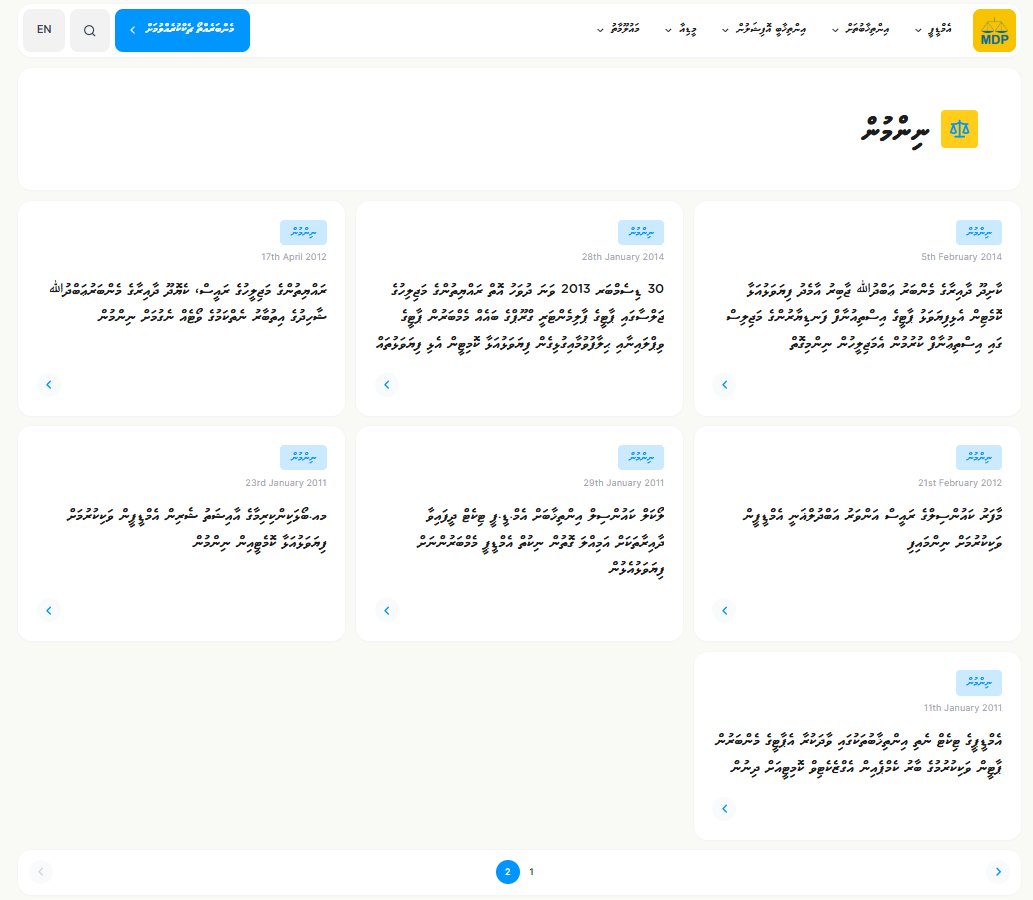Screen dimensions: 1033x900
Task: Click the date text '5th February 2014'
Action: coord(961,257)
